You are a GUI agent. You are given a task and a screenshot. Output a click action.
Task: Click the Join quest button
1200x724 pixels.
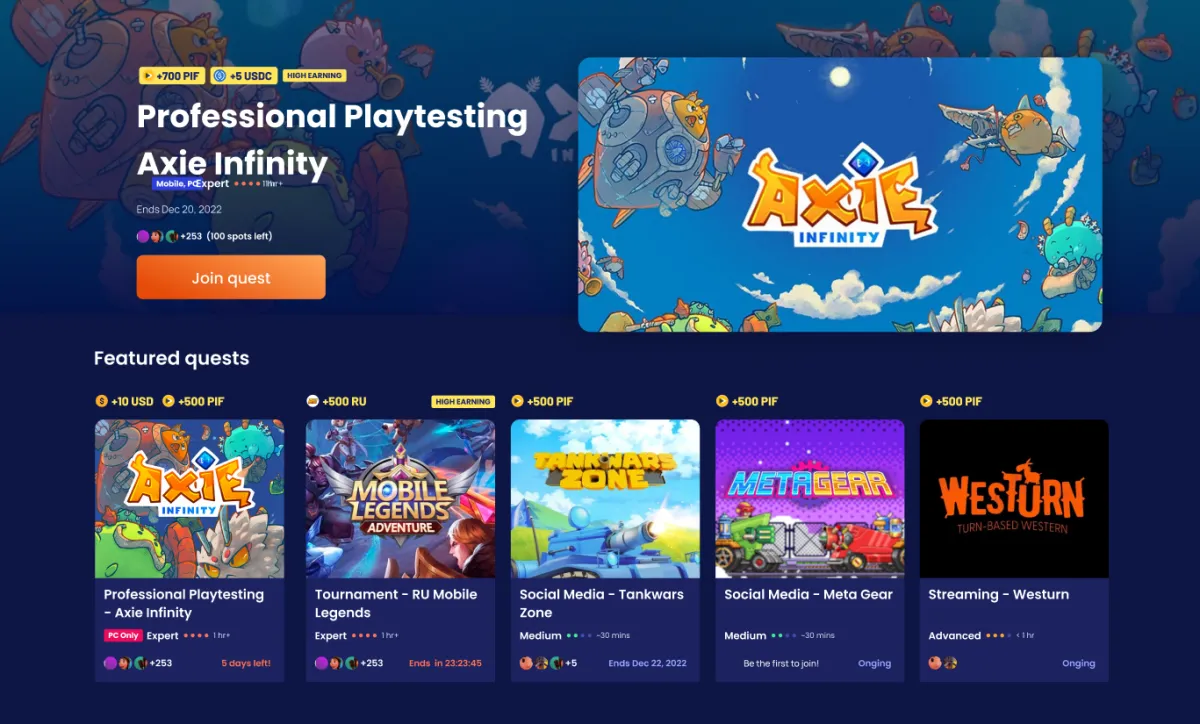point(231,277)
